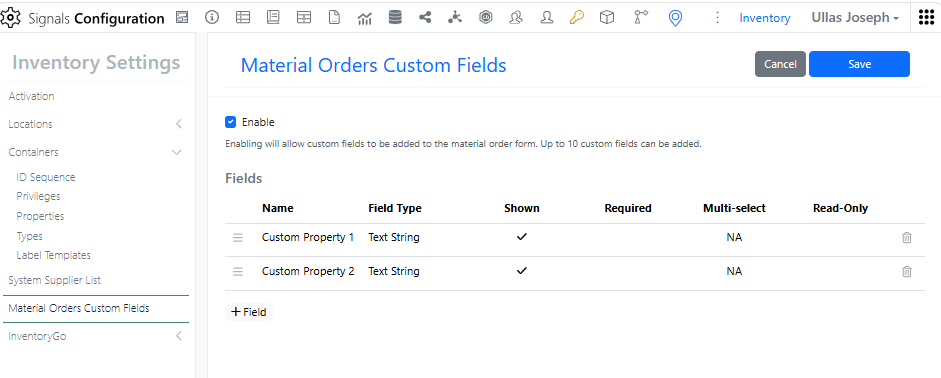This screenshot has width=941, height=378.
Task: Uncheck the Enable checkbox
Action: click(x=230, y=122)
